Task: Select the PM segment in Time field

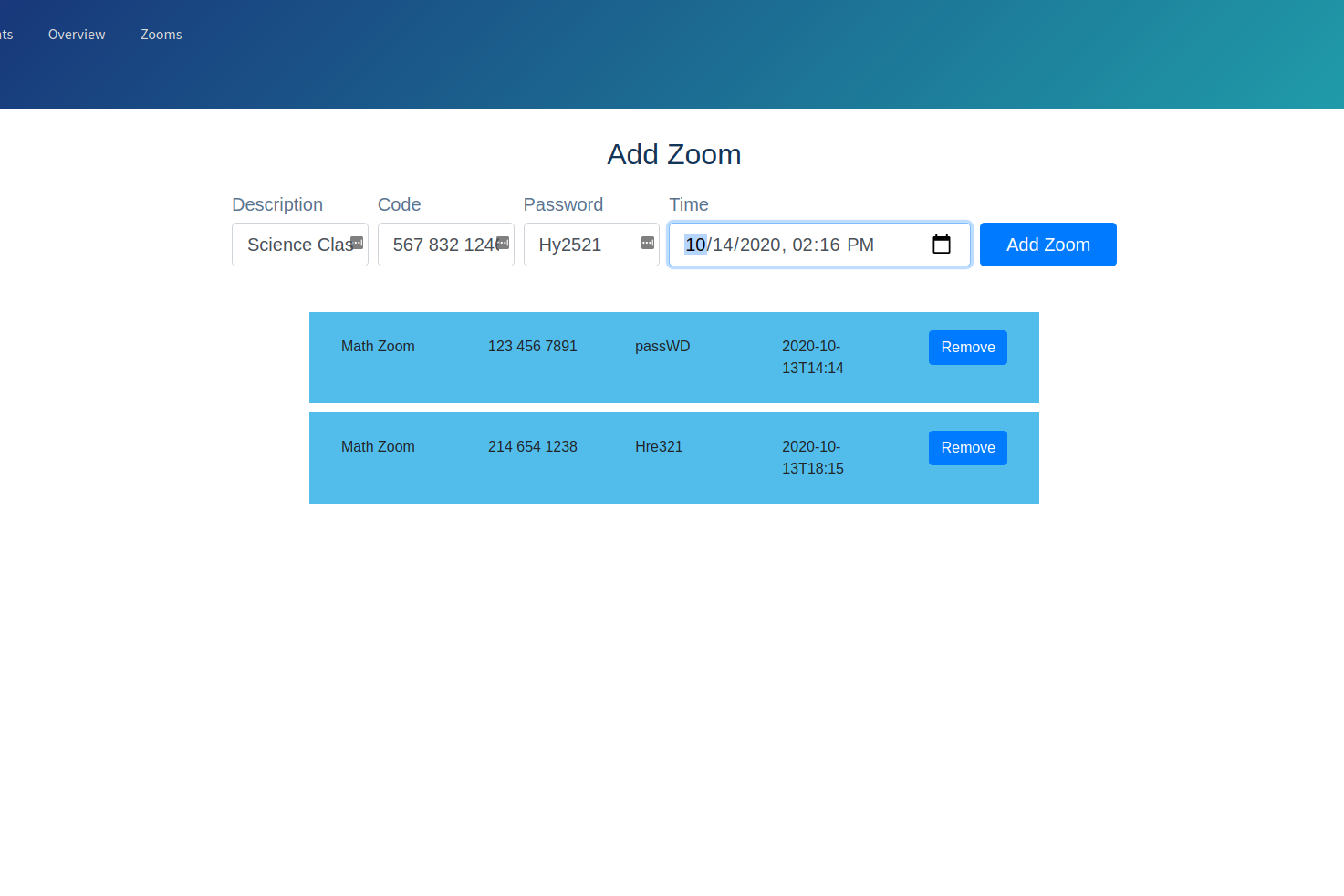Action: coord(860,245)
